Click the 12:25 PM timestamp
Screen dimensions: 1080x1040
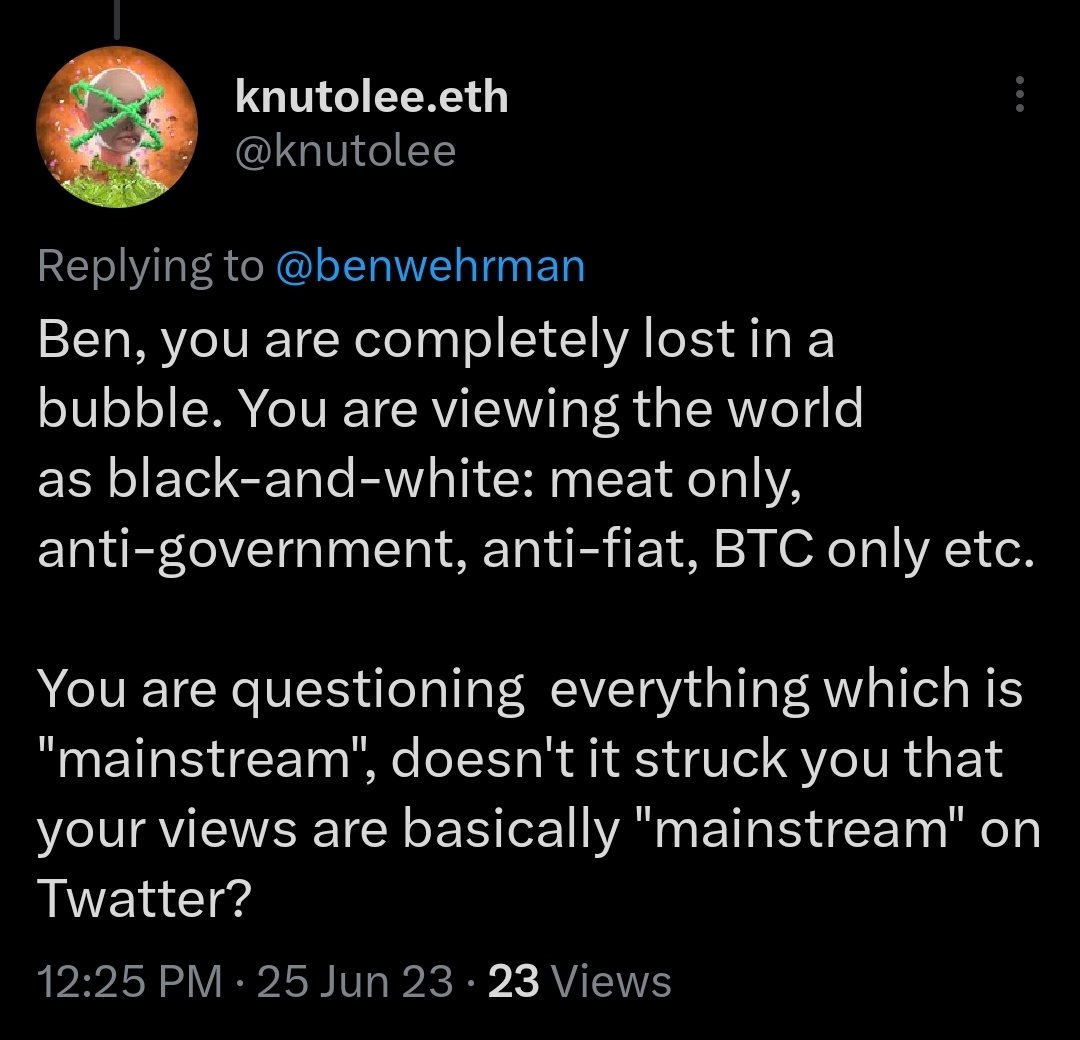coord(129,981)
